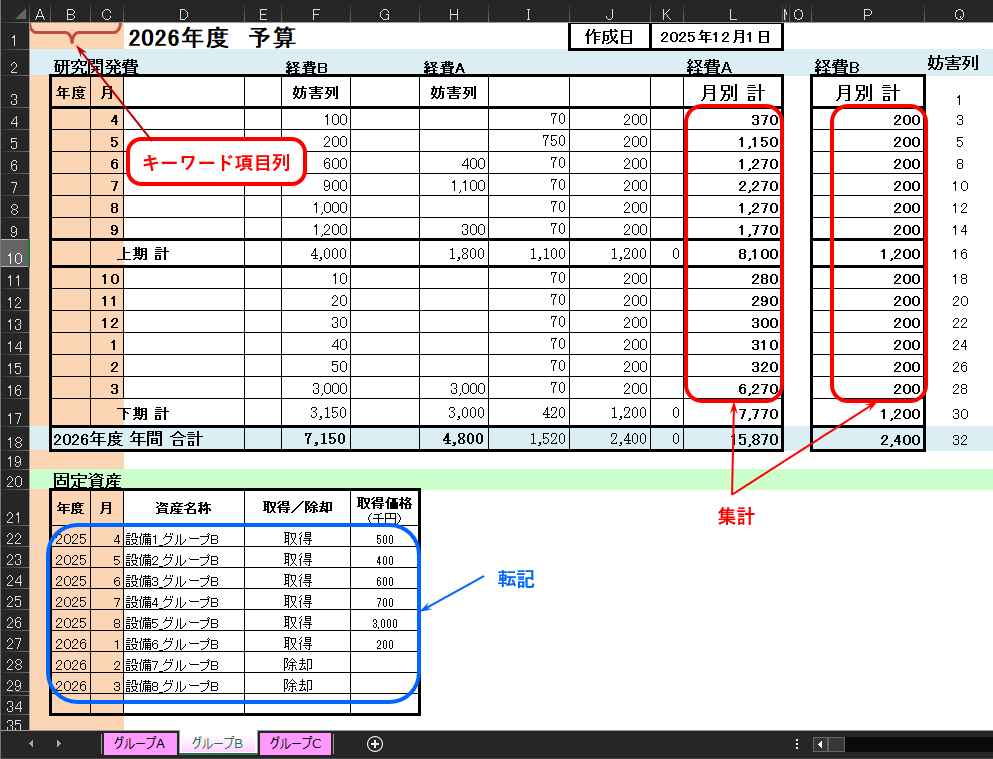Click the title cell 2026年度 予算
Screen dimensions: 993x759
point(212,37)
